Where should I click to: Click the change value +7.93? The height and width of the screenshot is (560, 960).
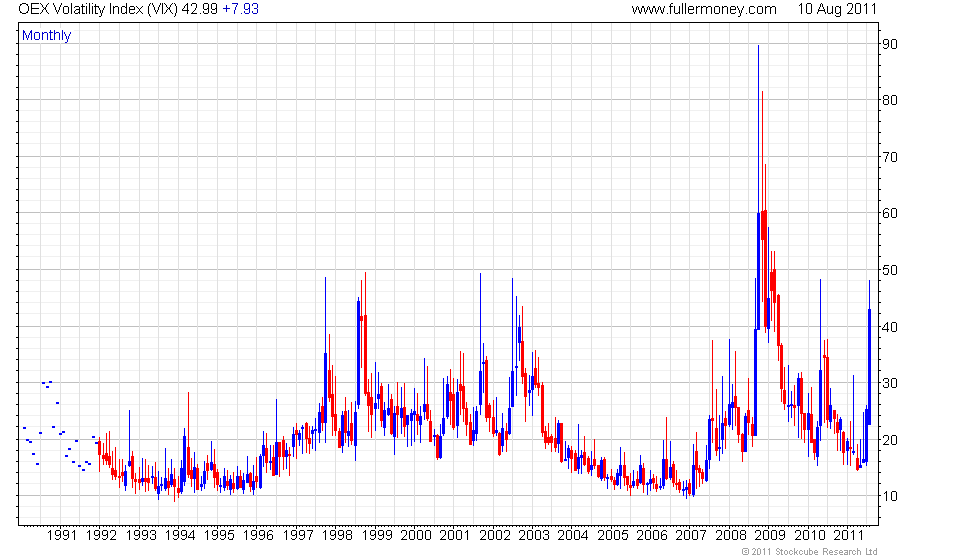[x=241, y=9]
